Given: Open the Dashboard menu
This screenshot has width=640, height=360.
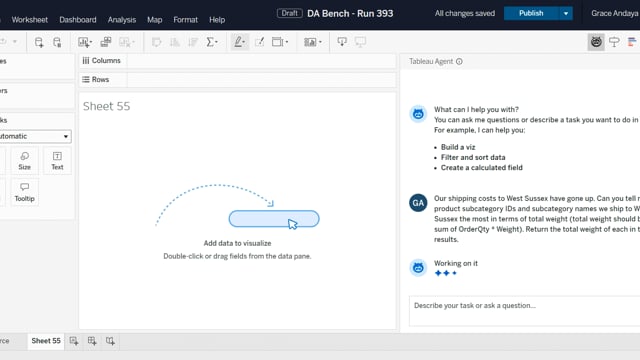Looking at the screenshot, I should tap(78, 20).
